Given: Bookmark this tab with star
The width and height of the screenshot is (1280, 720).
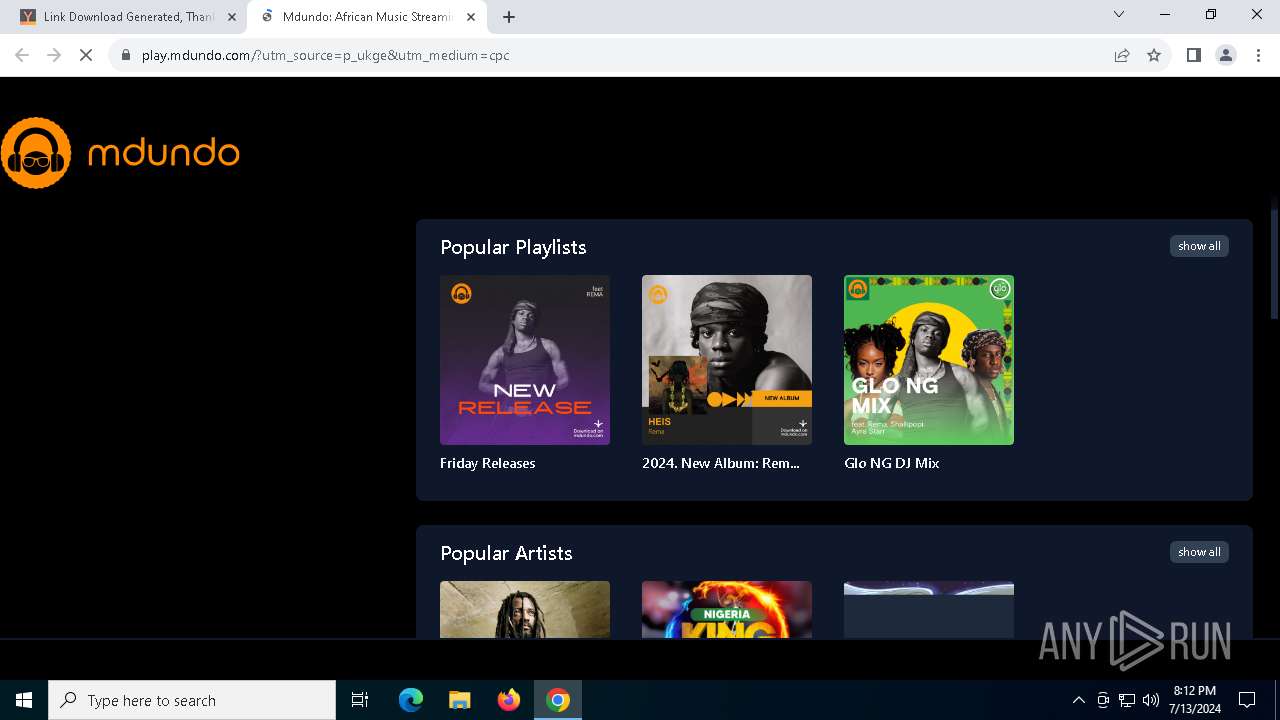Looking at the screenshot, I should 1154,55.
